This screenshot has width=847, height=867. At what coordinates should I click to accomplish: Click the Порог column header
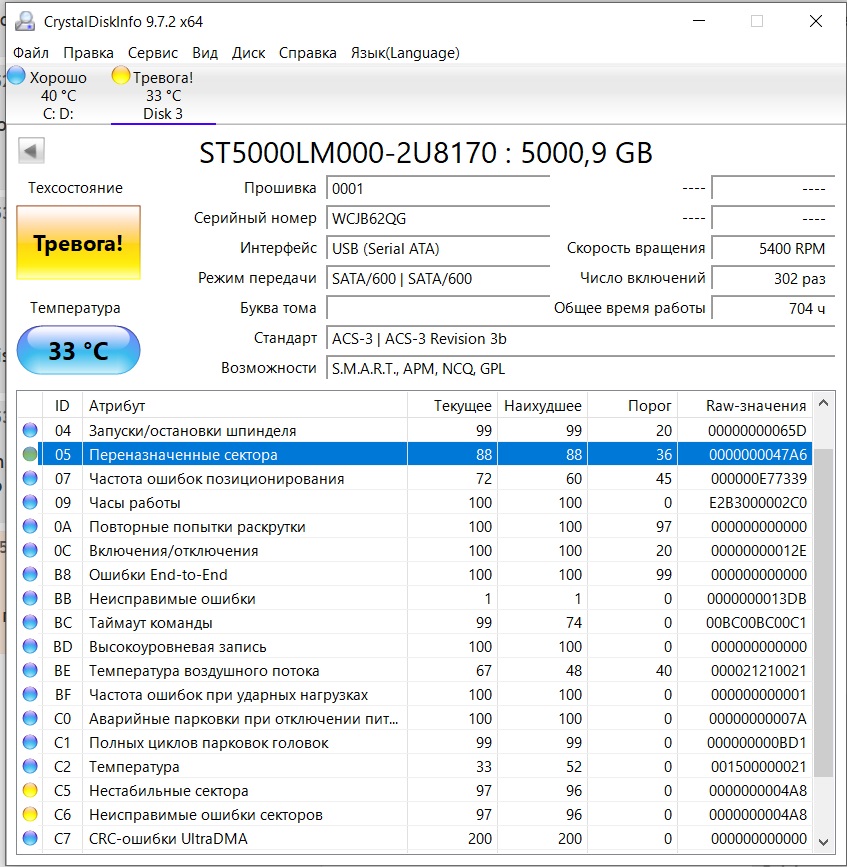[632, 405]
